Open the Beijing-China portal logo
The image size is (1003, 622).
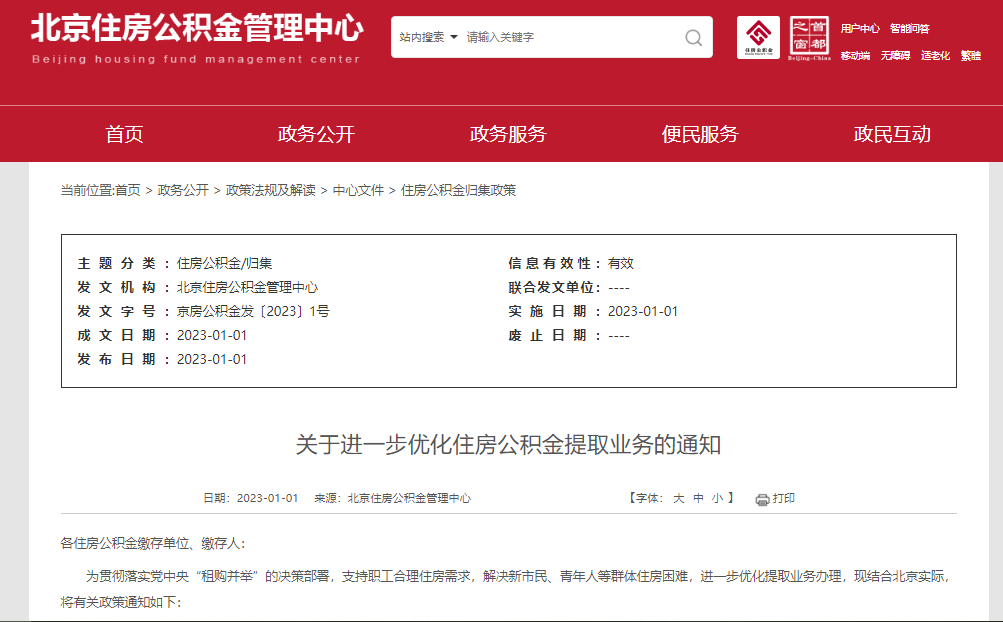(809, 38)
